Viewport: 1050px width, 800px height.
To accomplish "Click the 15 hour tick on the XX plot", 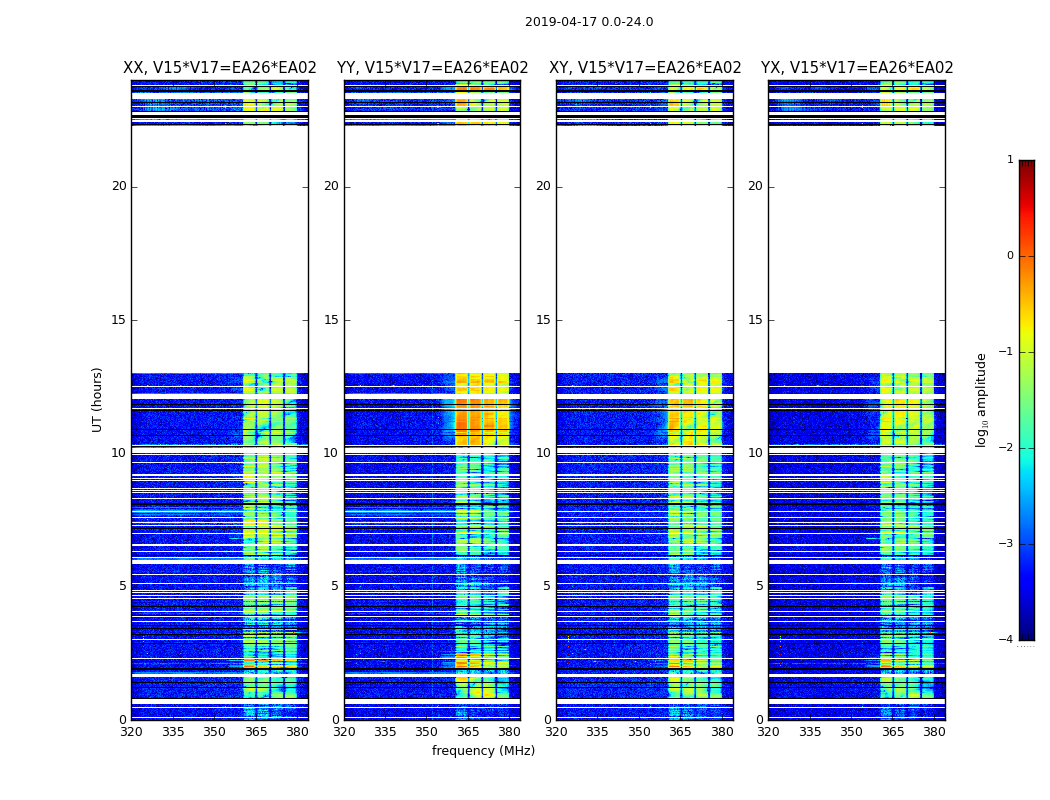I will (x=119, y=320).
